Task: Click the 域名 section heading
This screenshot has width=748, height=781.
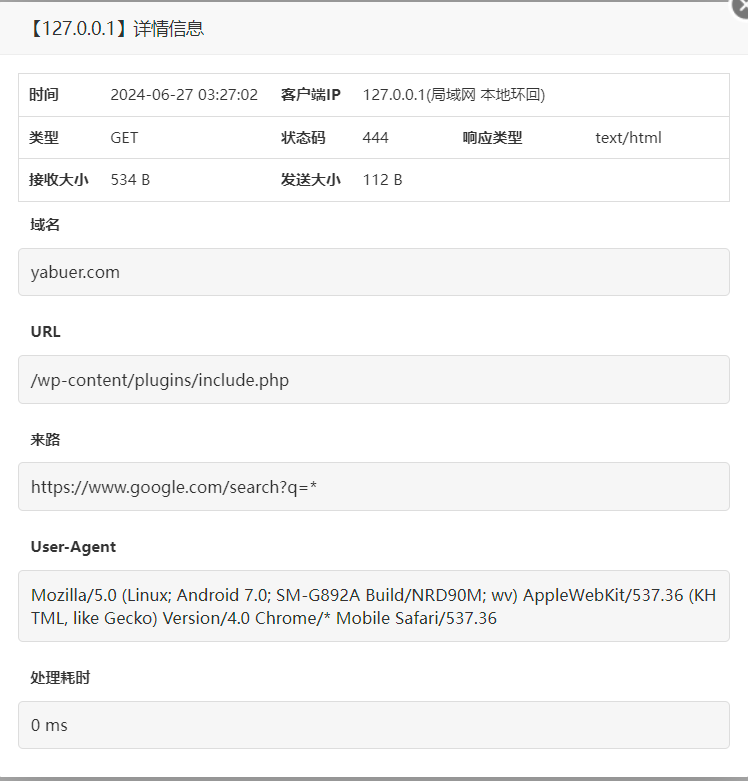Action: [x=45, y=225]
